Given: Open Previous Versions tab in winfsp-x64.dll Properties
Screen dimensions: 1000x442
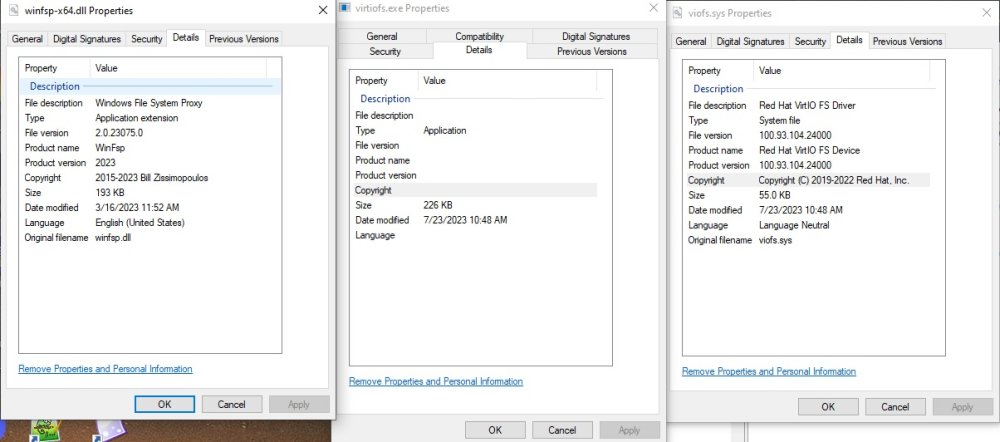Looking at the screenshot, I should point(244,39).
